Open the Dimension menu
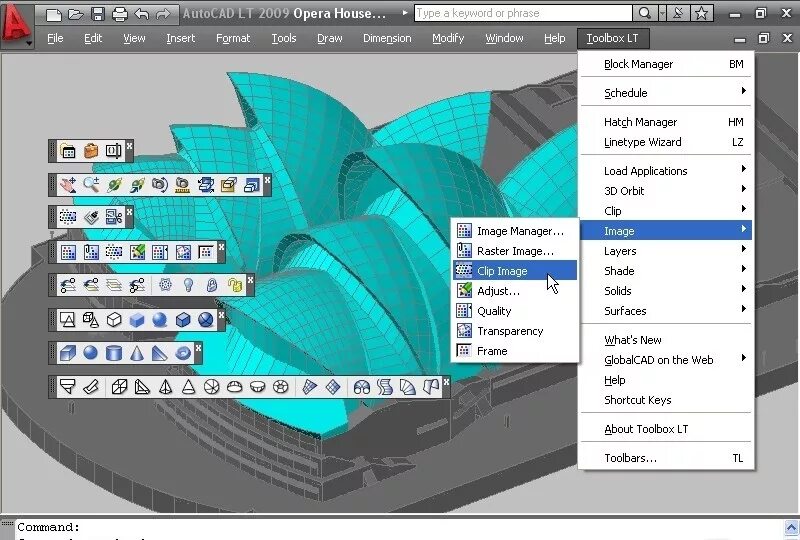Viewport: 800px width, 540px height. [x=387, y=38]
